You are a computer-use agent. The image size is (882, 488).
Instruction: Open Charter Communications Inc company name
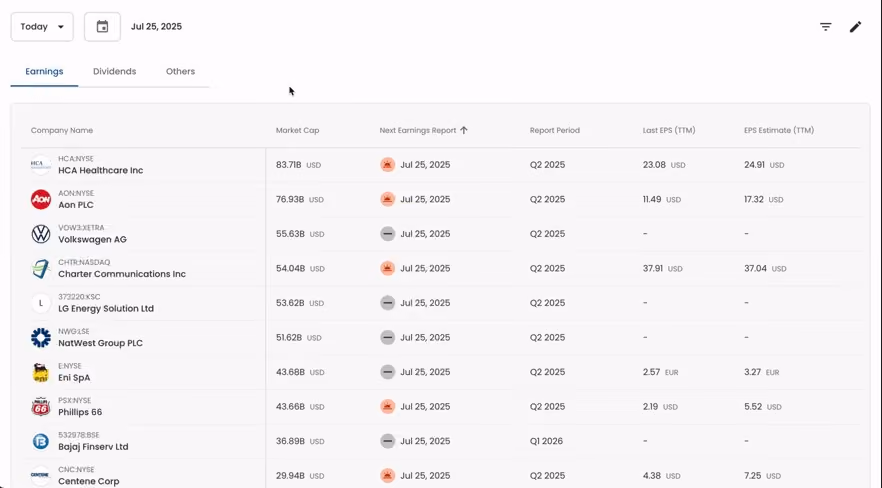(122, 274)
